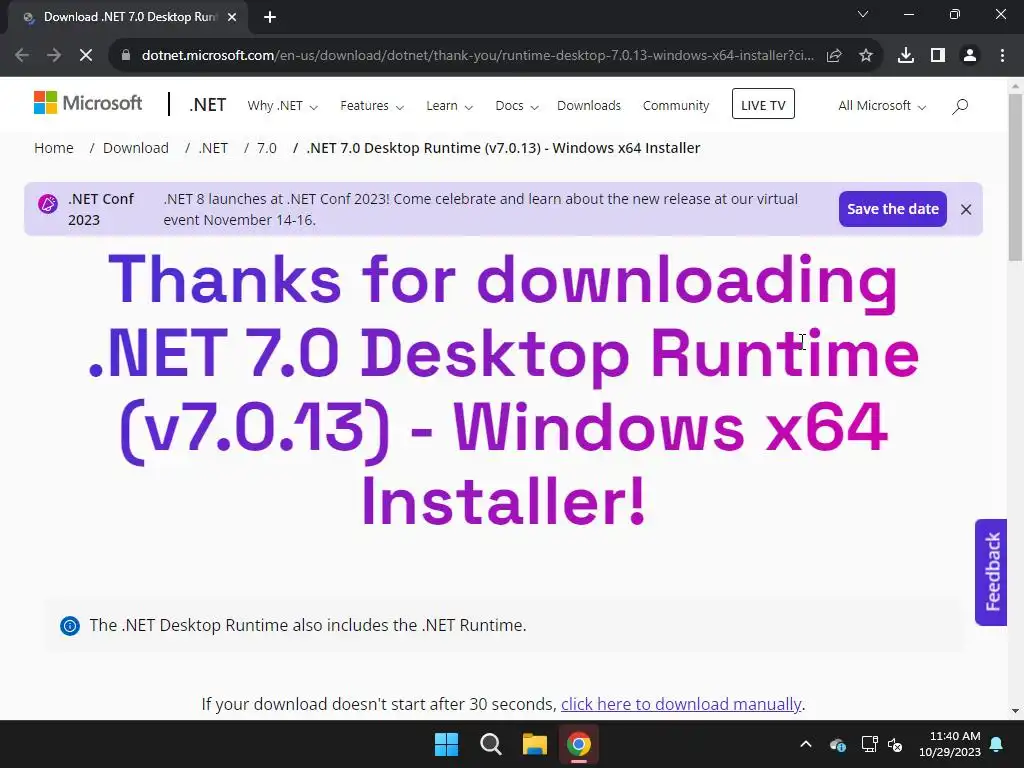This screenshot has width=1024, height=768.
Task: Expand the All Microsoft menu
Action: pyautogui.click(x=882, y=106)
